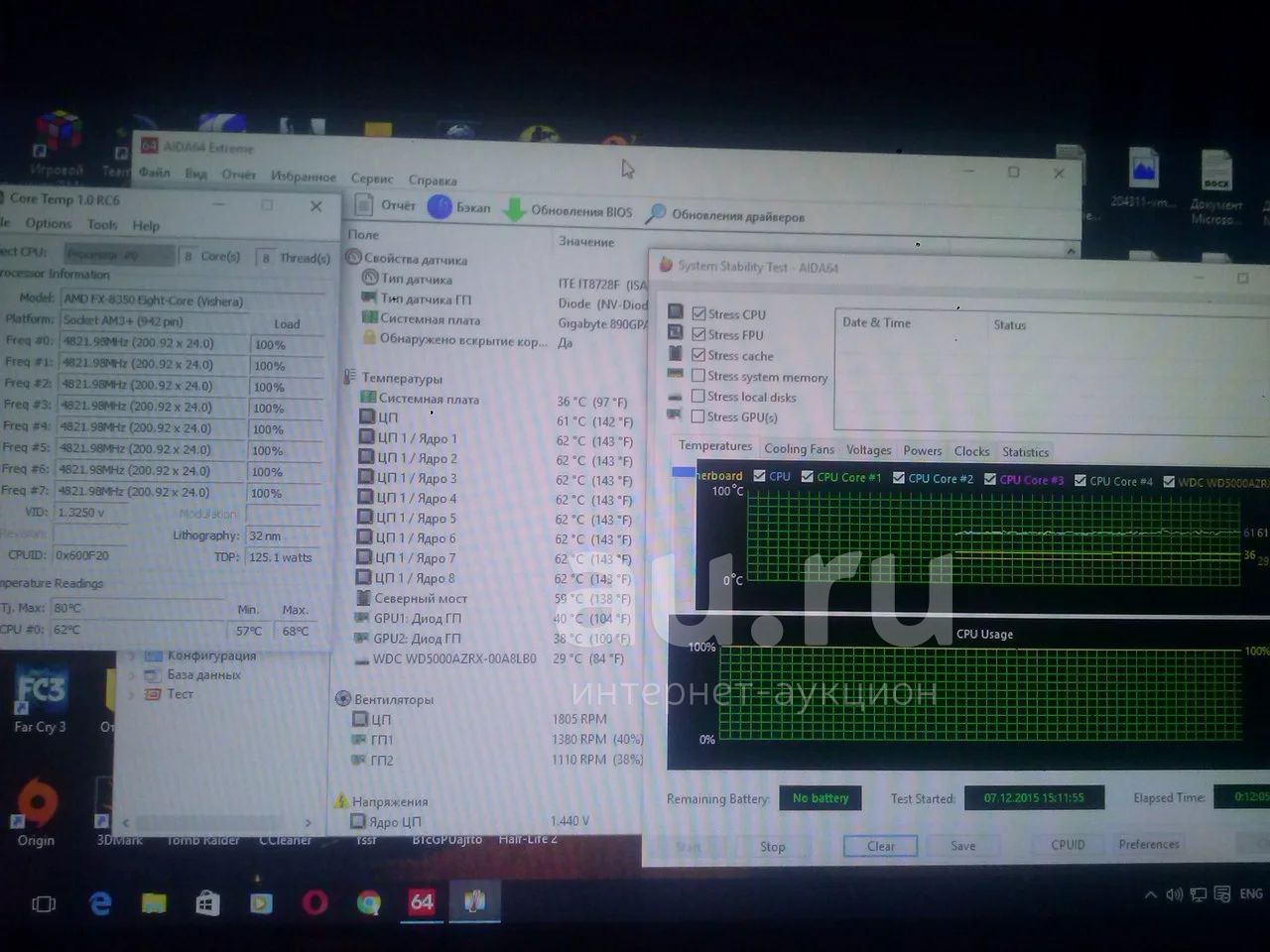Enable Stress local disks checkbox

pos(698,397)
